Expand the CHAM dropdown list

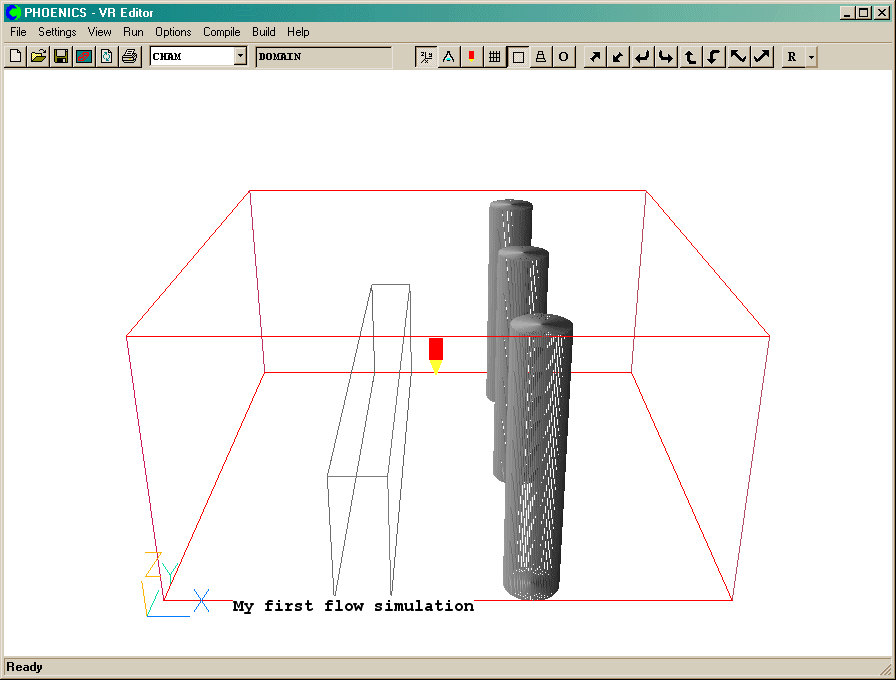240,57
